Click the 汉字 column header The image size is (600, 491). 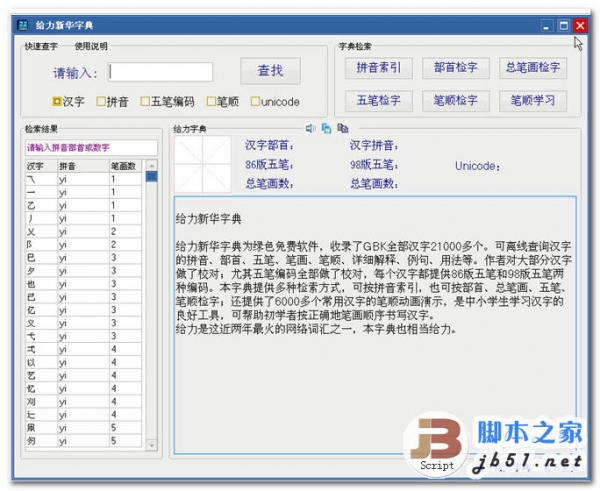41,166
